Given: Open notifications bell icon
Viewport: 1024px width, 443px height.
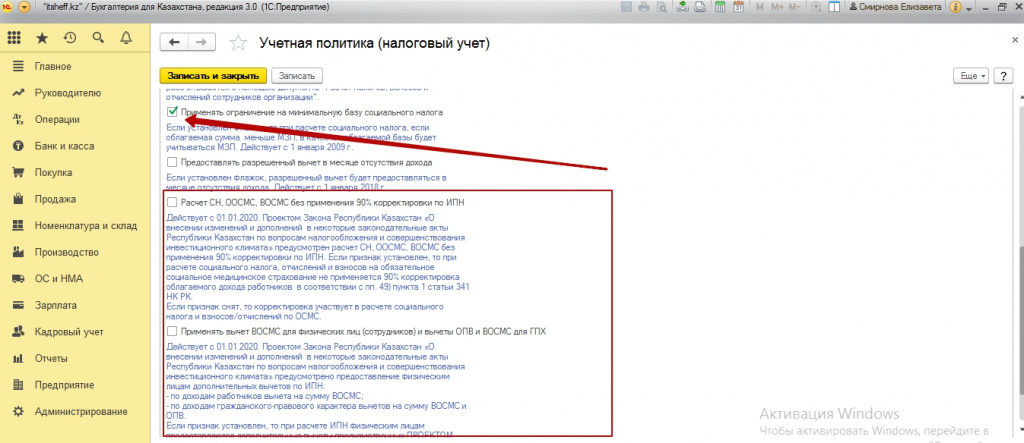Looking at the screenshot, I should (x=126, y=38).
